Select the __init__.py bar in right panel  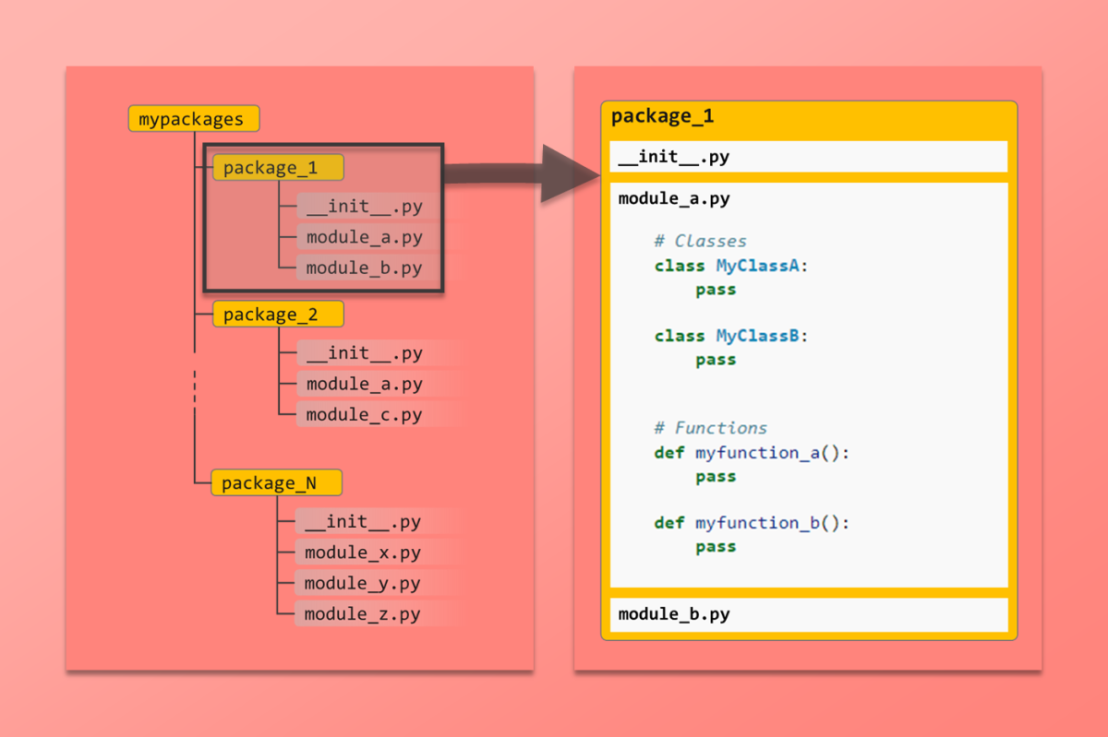pyautogui.click(x=808, y=157)
